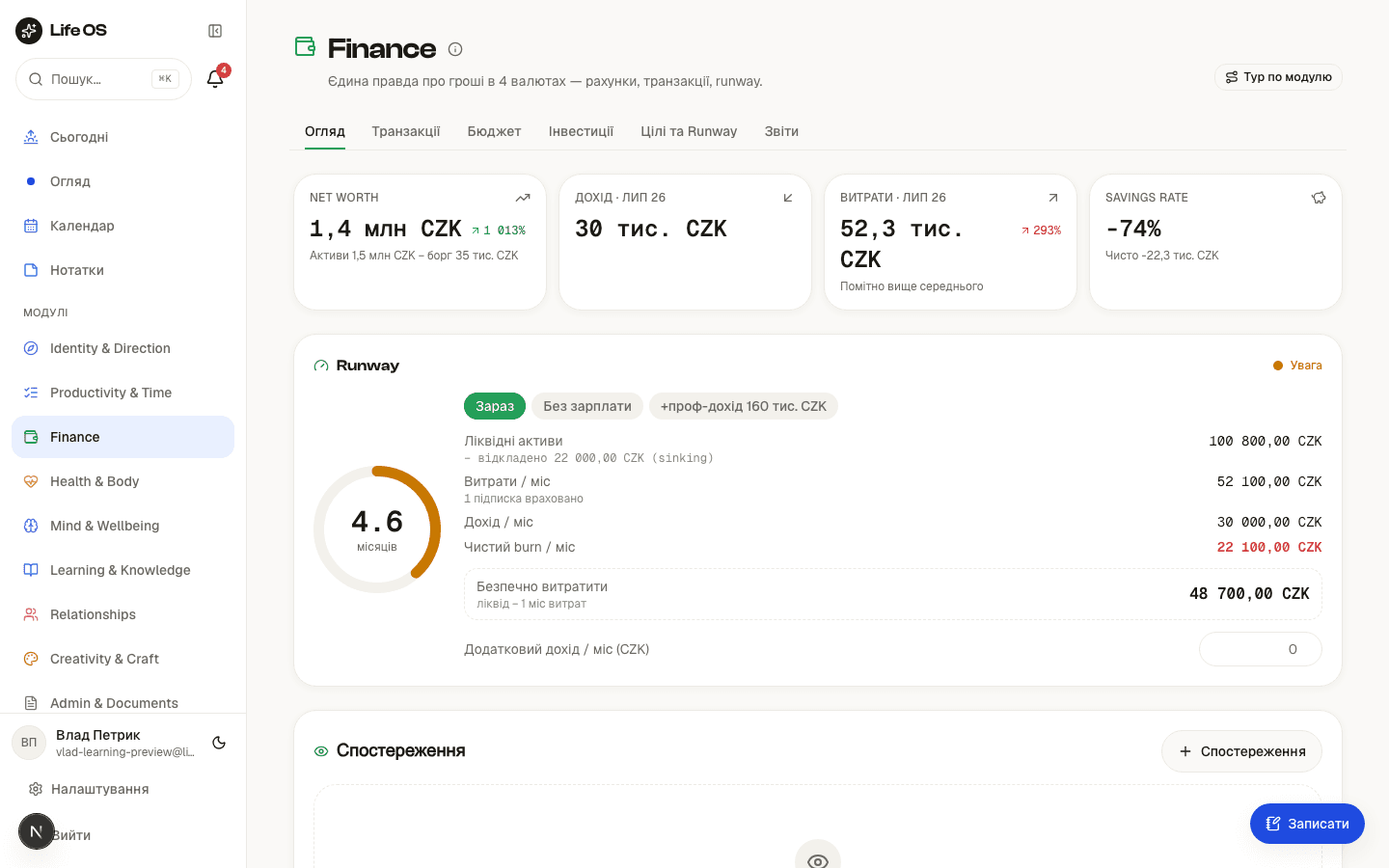Click Creativity & Craft palette icon

point(31,659)
